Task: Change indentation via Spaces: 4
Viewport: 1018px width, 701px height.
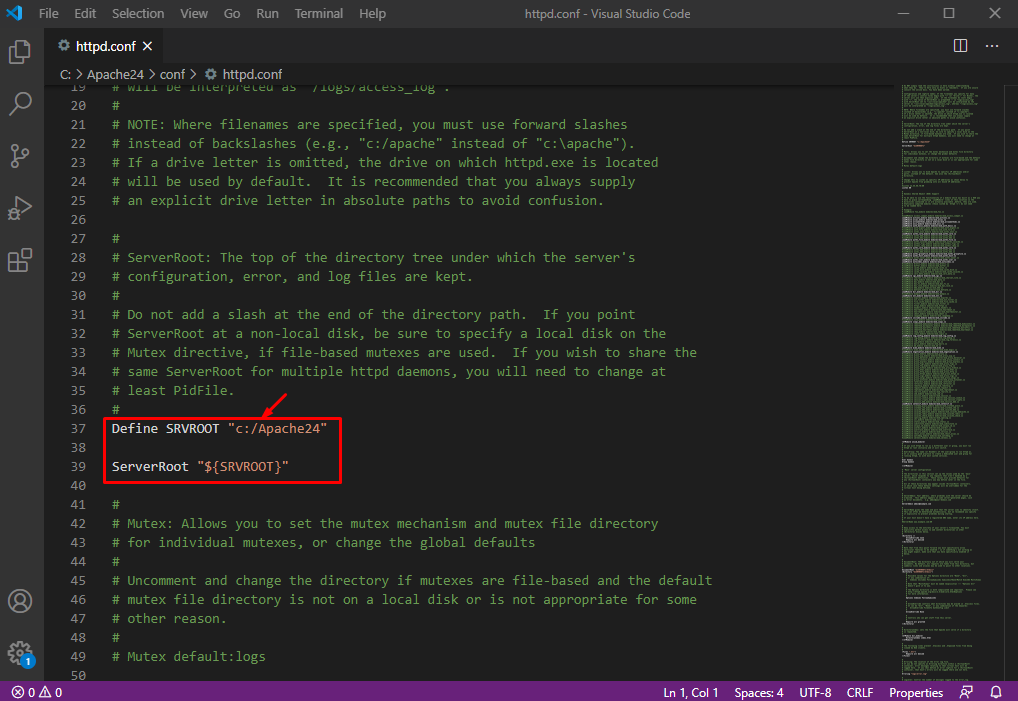Action: tap(758, 693)
